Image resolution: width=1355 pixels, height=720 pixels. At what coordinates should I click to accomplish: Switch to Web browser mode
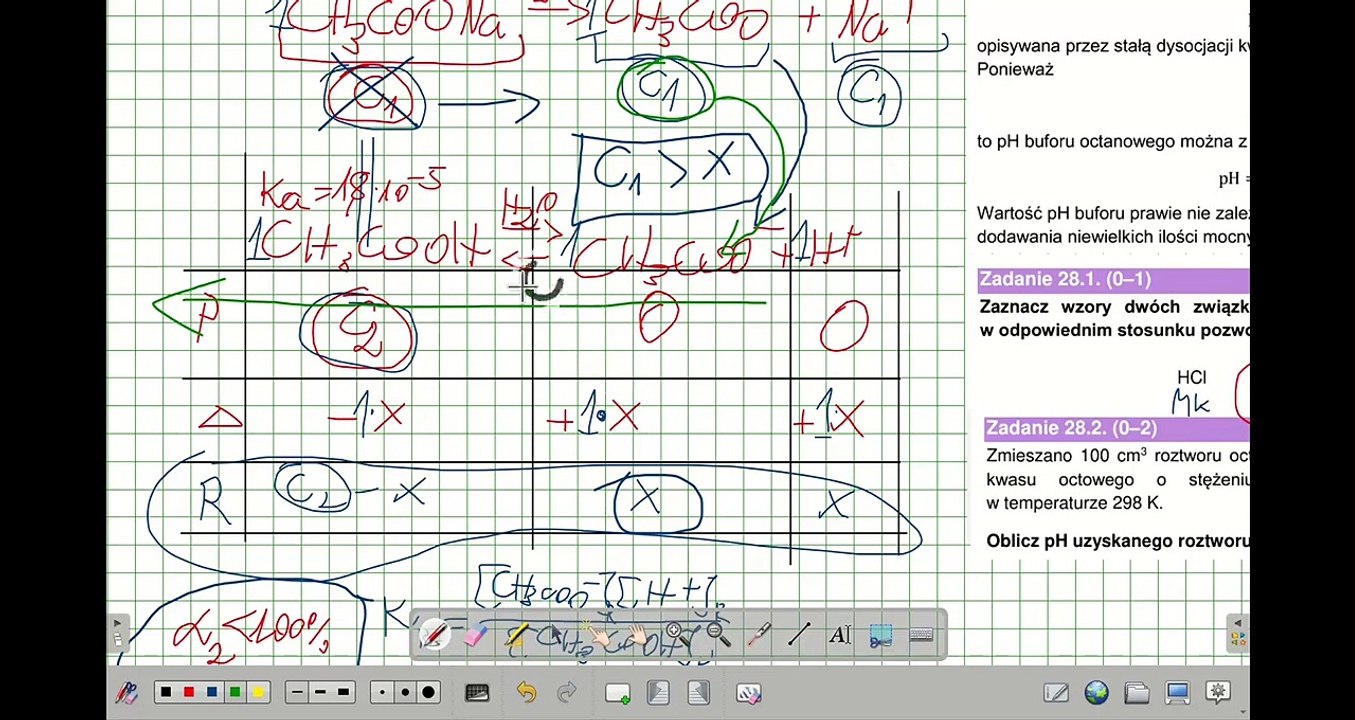pos(1096,692)
